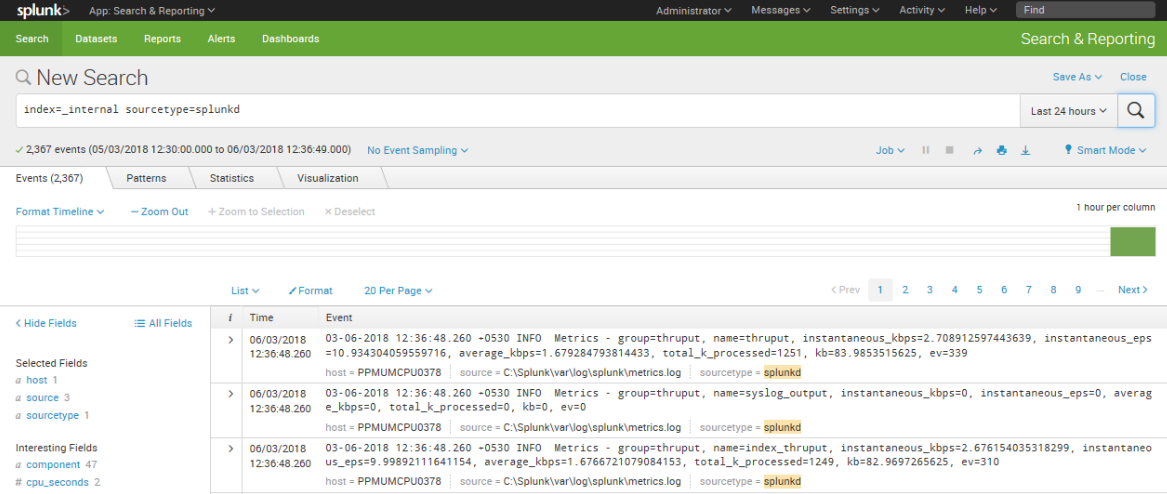The width and height of the screenshot is (1167, 494).
Task: Expand the first event at 12:36:48.260 thruput
Action: point(230,339)
